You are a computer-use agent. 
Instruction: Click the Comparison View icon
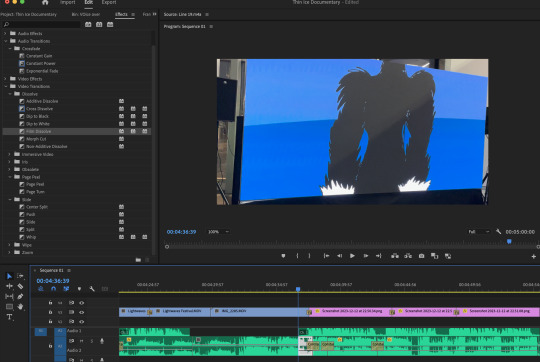[x=435, y=256]
